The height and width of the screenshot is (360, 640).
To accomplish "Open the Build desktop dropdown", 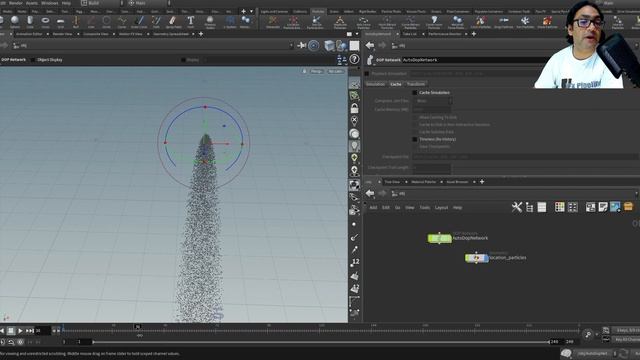I will tap(101, 3).
